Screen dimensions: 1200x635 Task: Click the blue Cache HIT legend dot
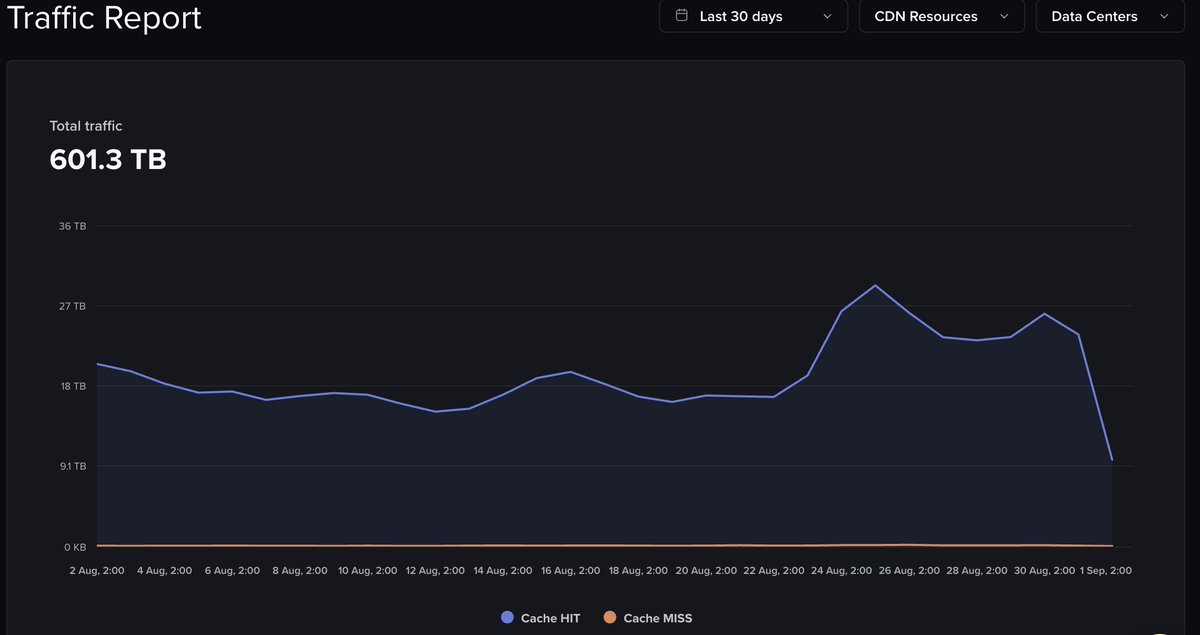pos(506,618)
